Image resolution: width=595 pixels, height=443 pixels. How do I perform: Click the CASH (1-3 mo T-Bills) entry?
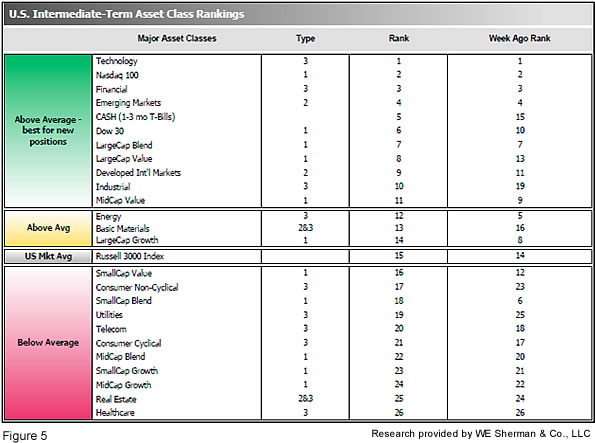[135, 117]
